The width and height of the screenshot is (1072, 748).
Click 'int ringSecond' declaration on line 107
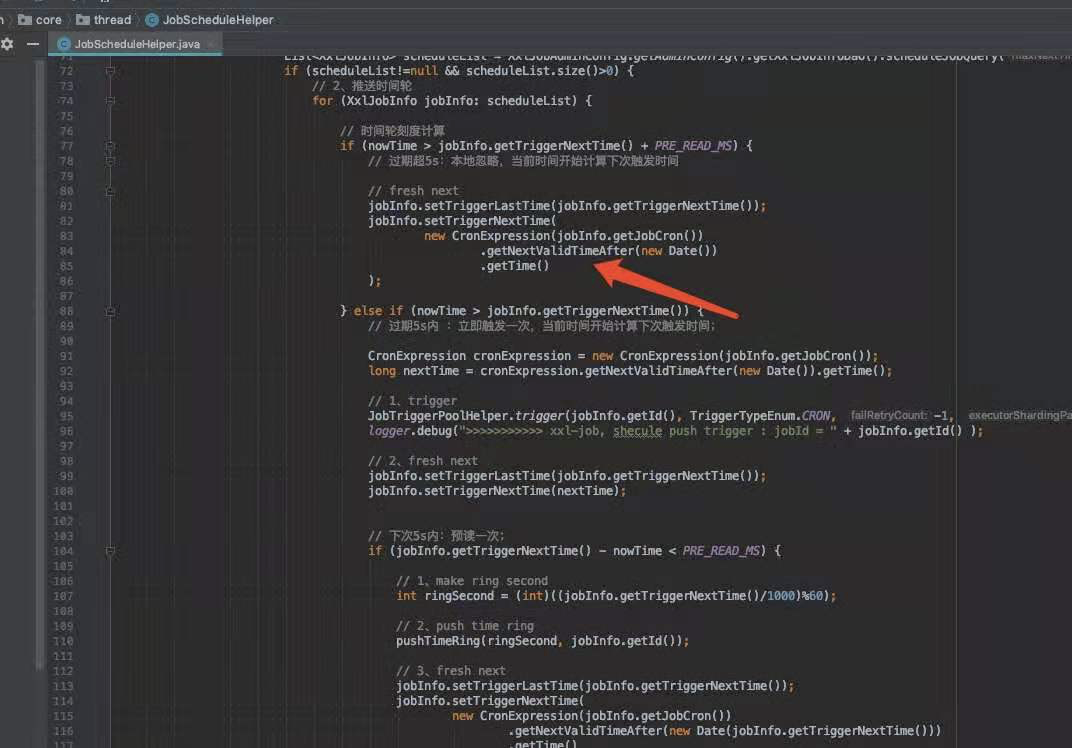coord(615,596)
